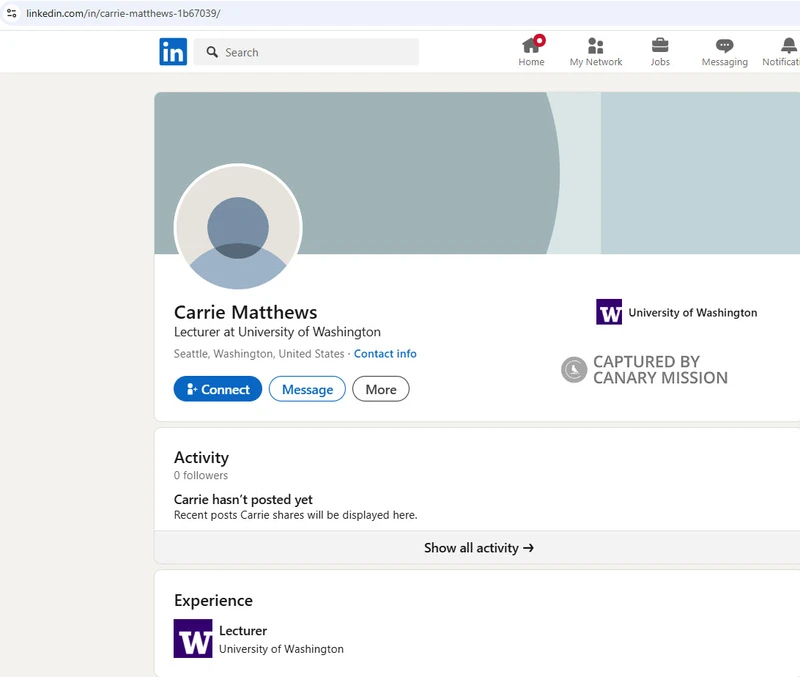Click the Lecturer job title in Experience

[243, 631]
